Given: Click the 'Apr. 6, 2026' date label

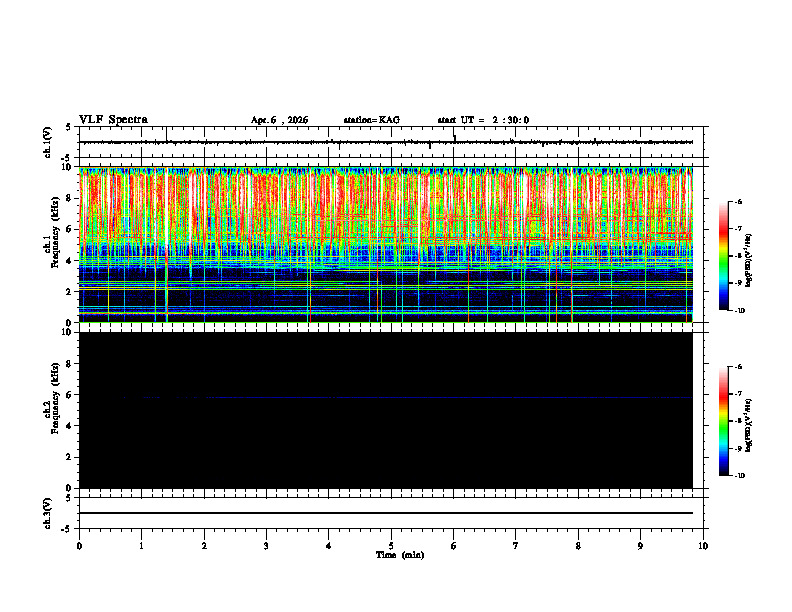Looking at the screenshot, I should pyautogui.click(x=279, y=120).
